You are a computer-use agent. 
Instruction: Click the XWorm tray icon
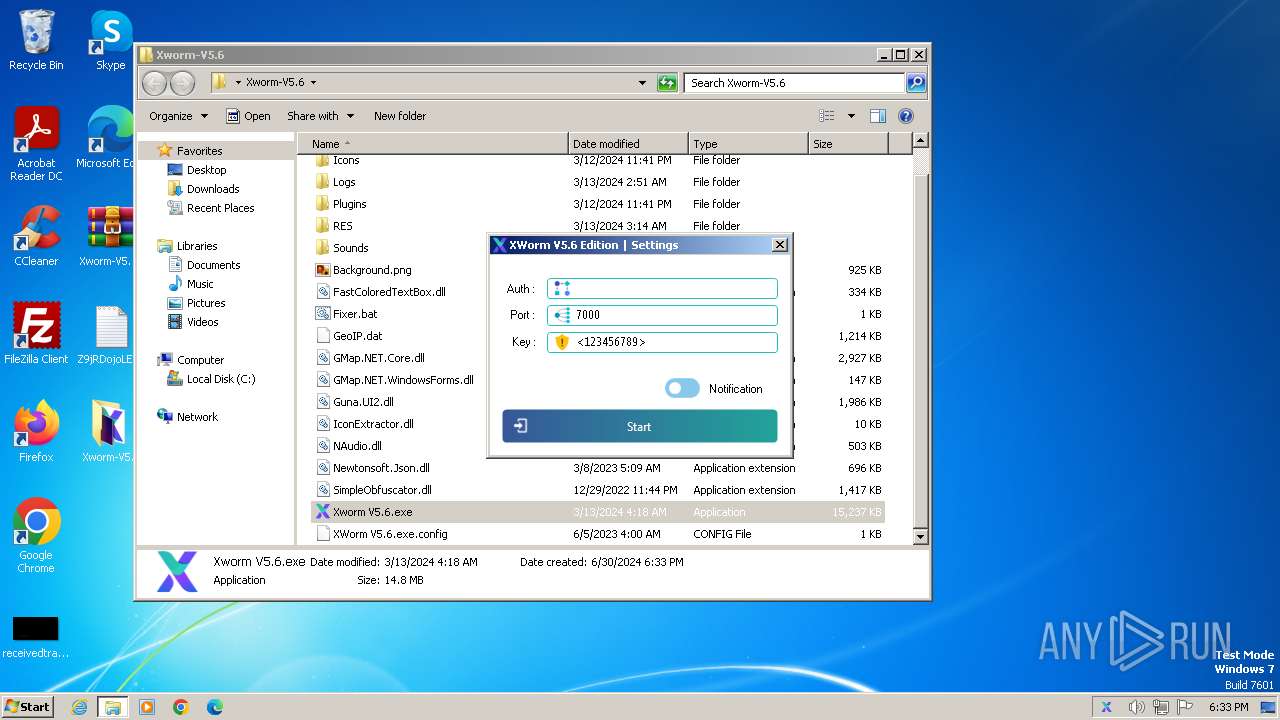(1106, 707)
